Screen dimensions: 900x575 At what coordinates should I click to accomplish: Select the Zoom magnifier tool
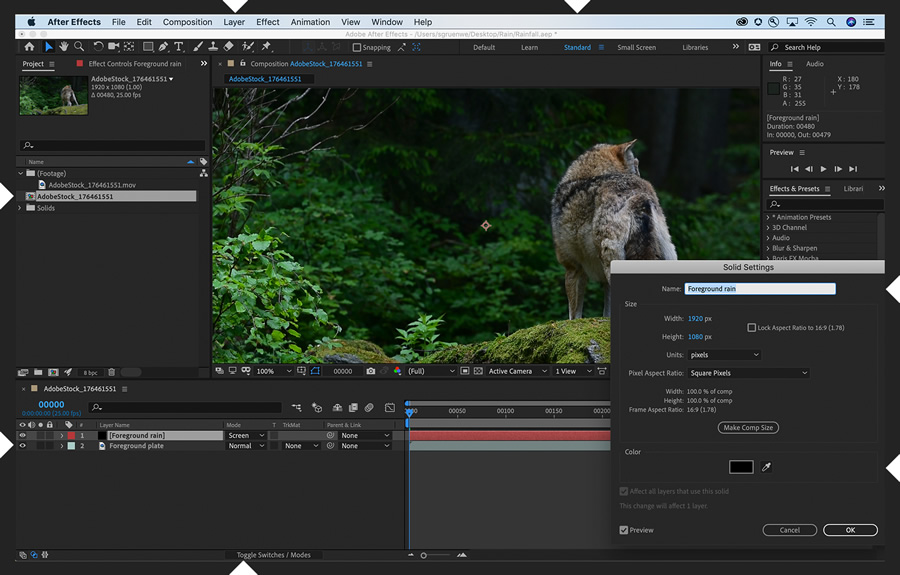click(x=79, y=47)
